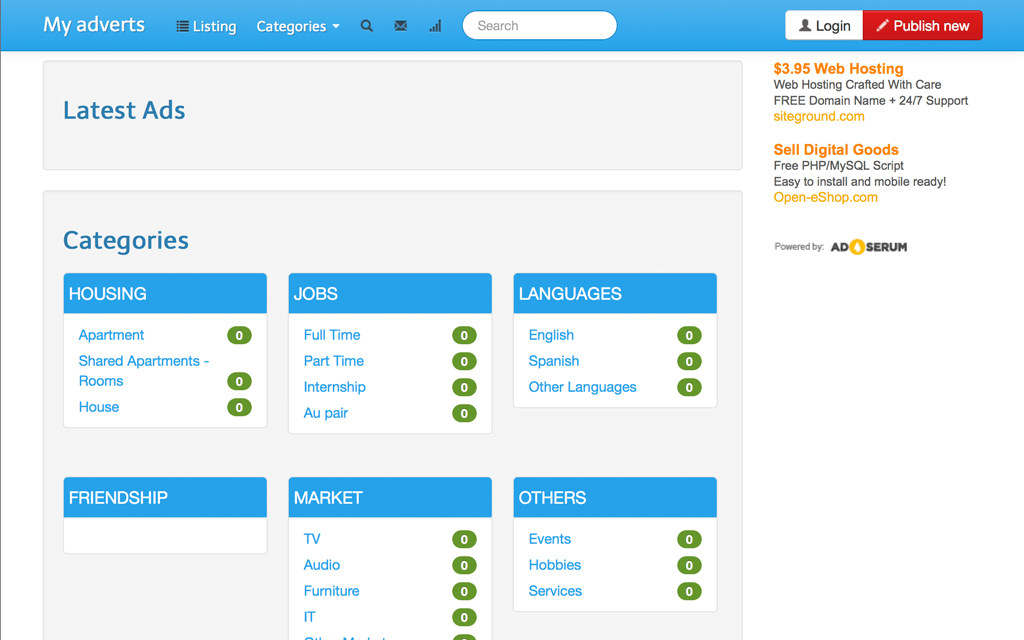The width and height of the screenshot is (1024, 640).
Task: Open the Apartment category link
Action: click(111, 335)
